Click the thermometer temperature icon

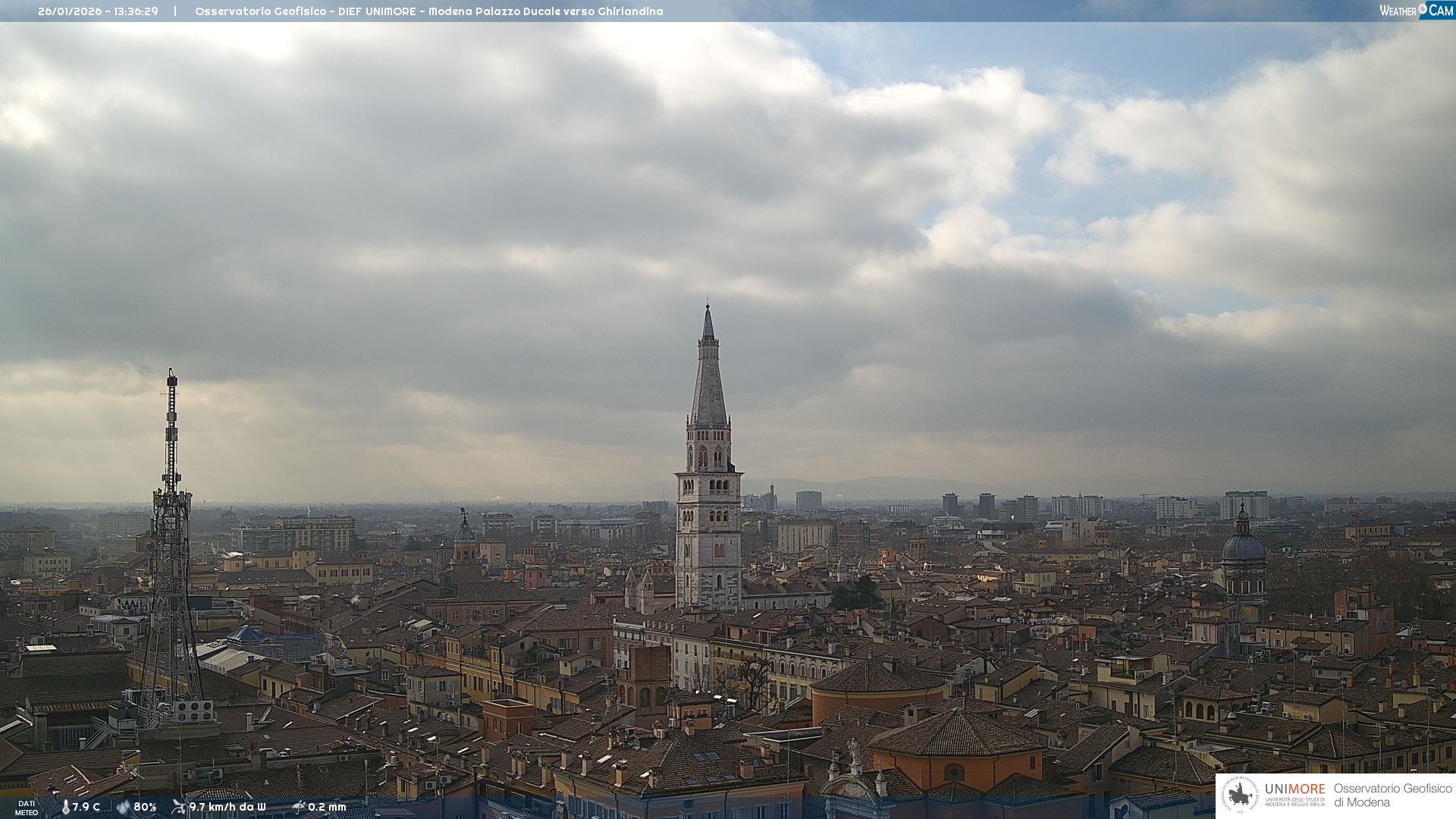tap(66, 807)
